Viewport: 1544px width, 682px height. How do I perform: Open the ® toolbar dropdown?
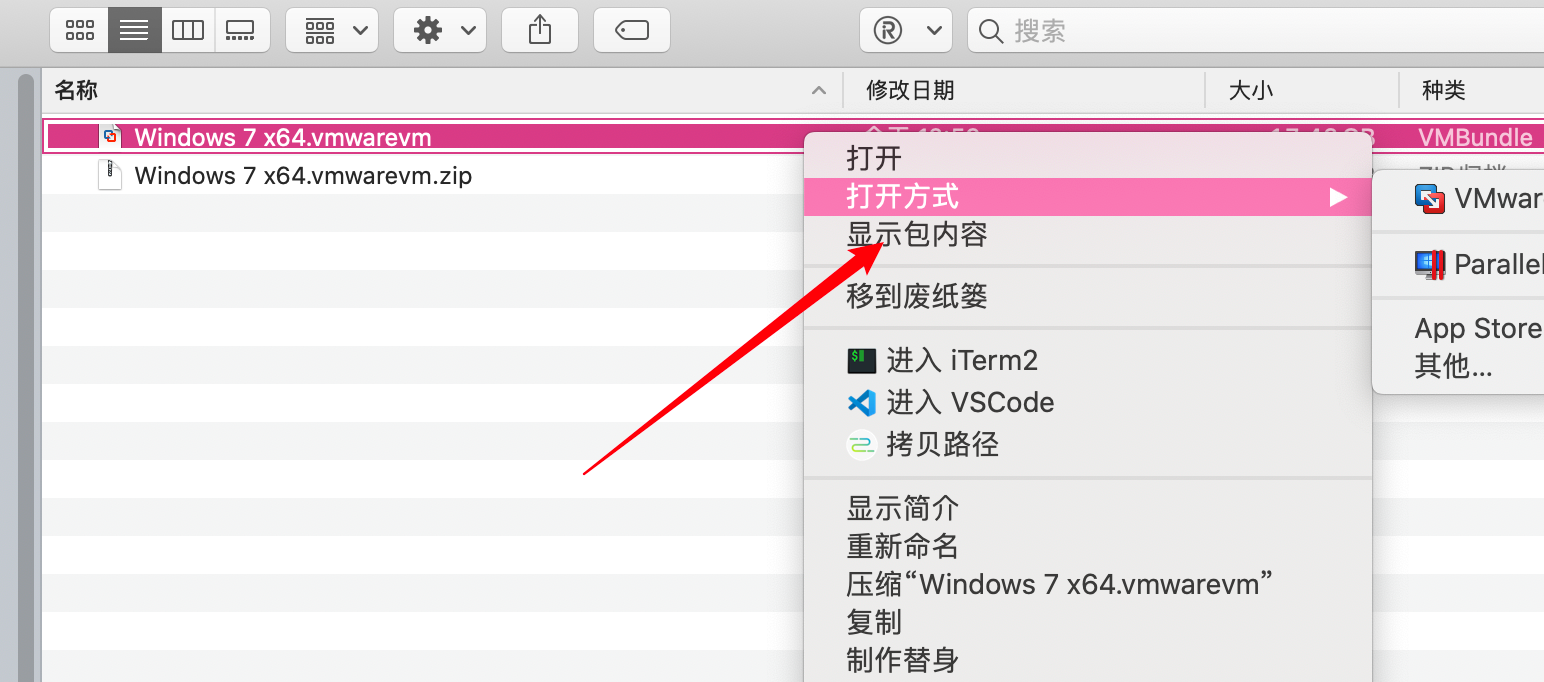(906, 30)
